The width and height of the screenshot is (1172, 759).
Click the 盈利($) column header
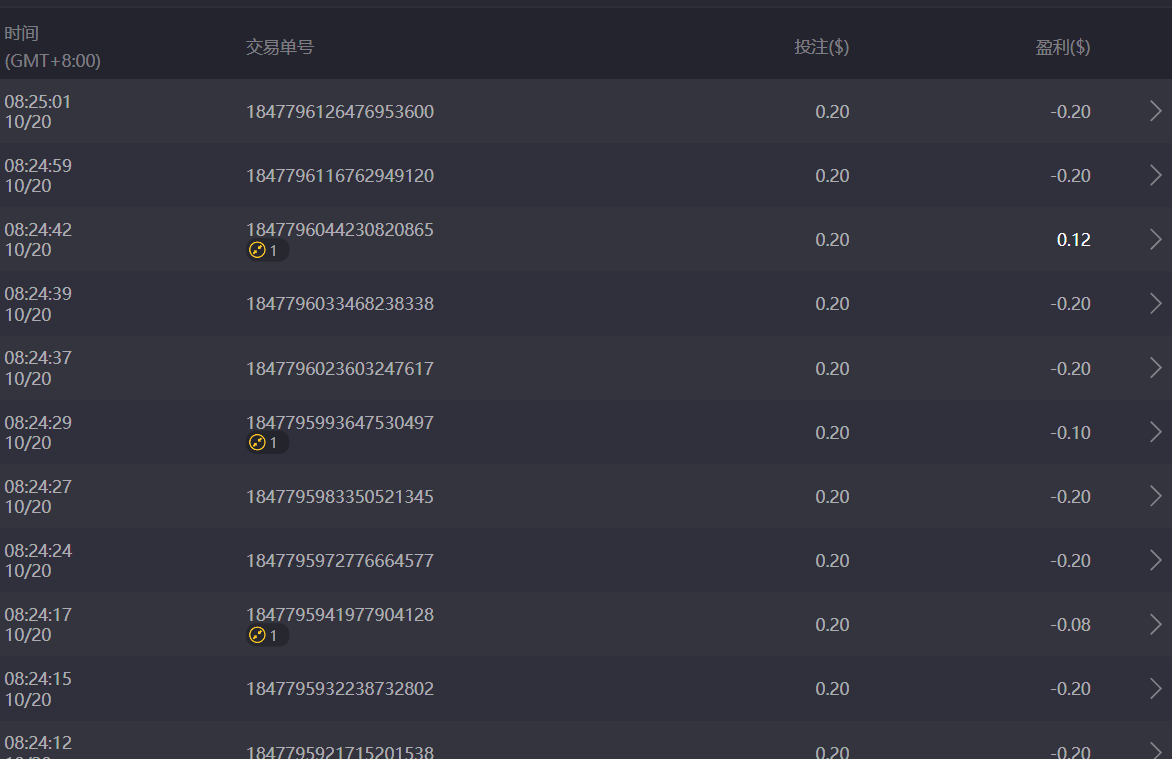coord(1063,47)
